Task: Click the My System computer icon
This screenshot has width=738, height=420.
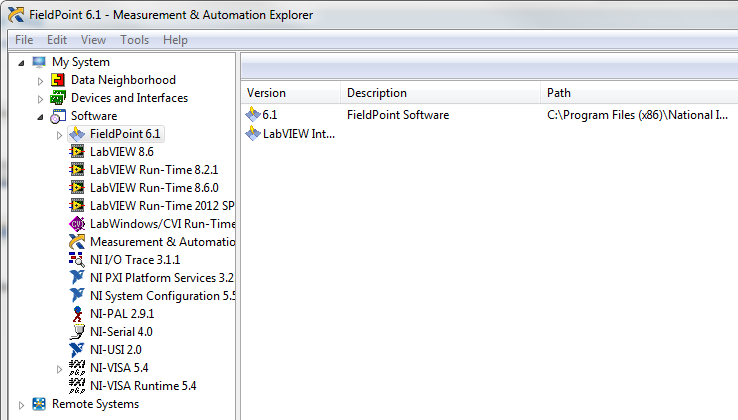Action: click(39, 62)
